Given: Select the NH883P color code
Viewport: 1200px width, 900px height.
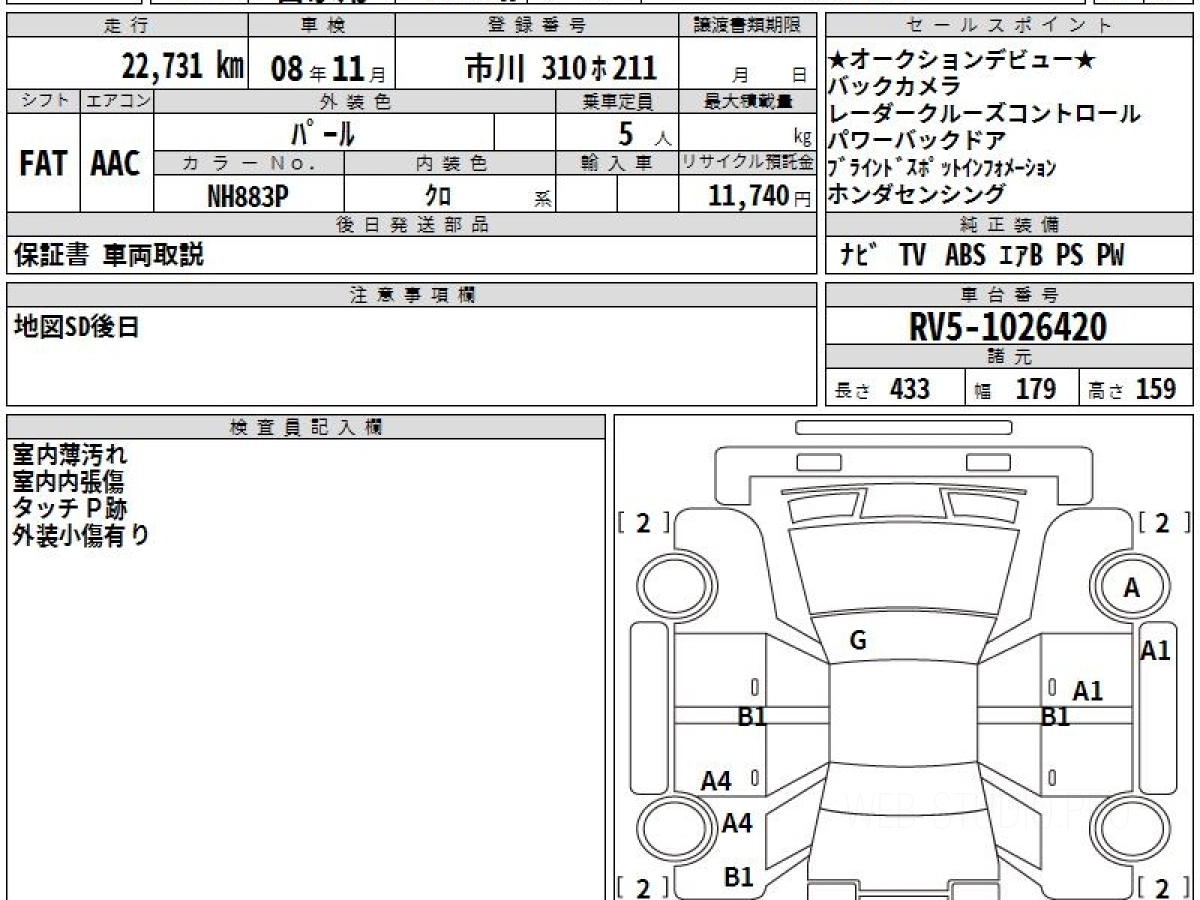Looking at the screenshot, I should [x=248, y=197].
